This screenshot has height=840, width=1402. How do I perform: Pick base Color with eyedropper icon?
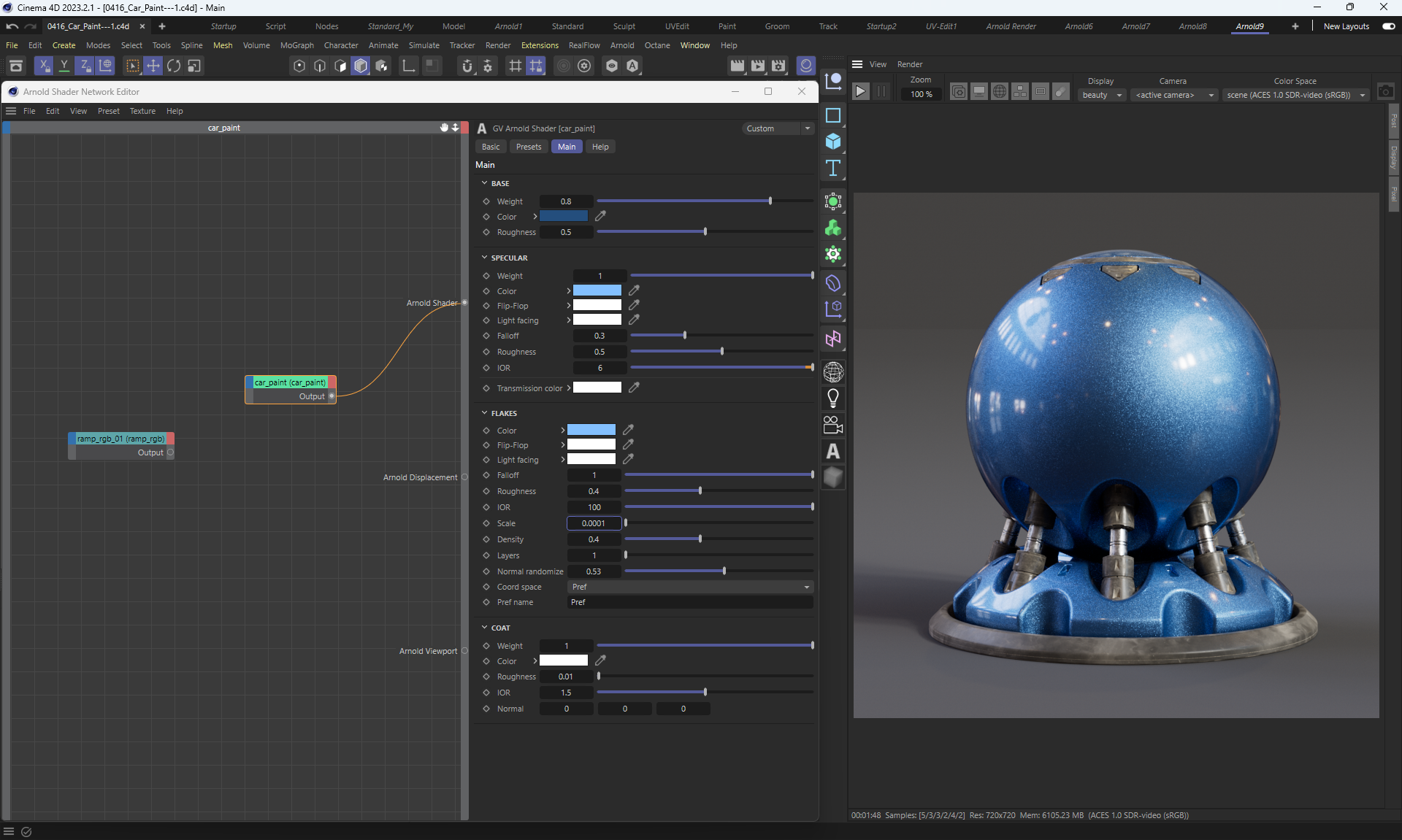(600, 216)
